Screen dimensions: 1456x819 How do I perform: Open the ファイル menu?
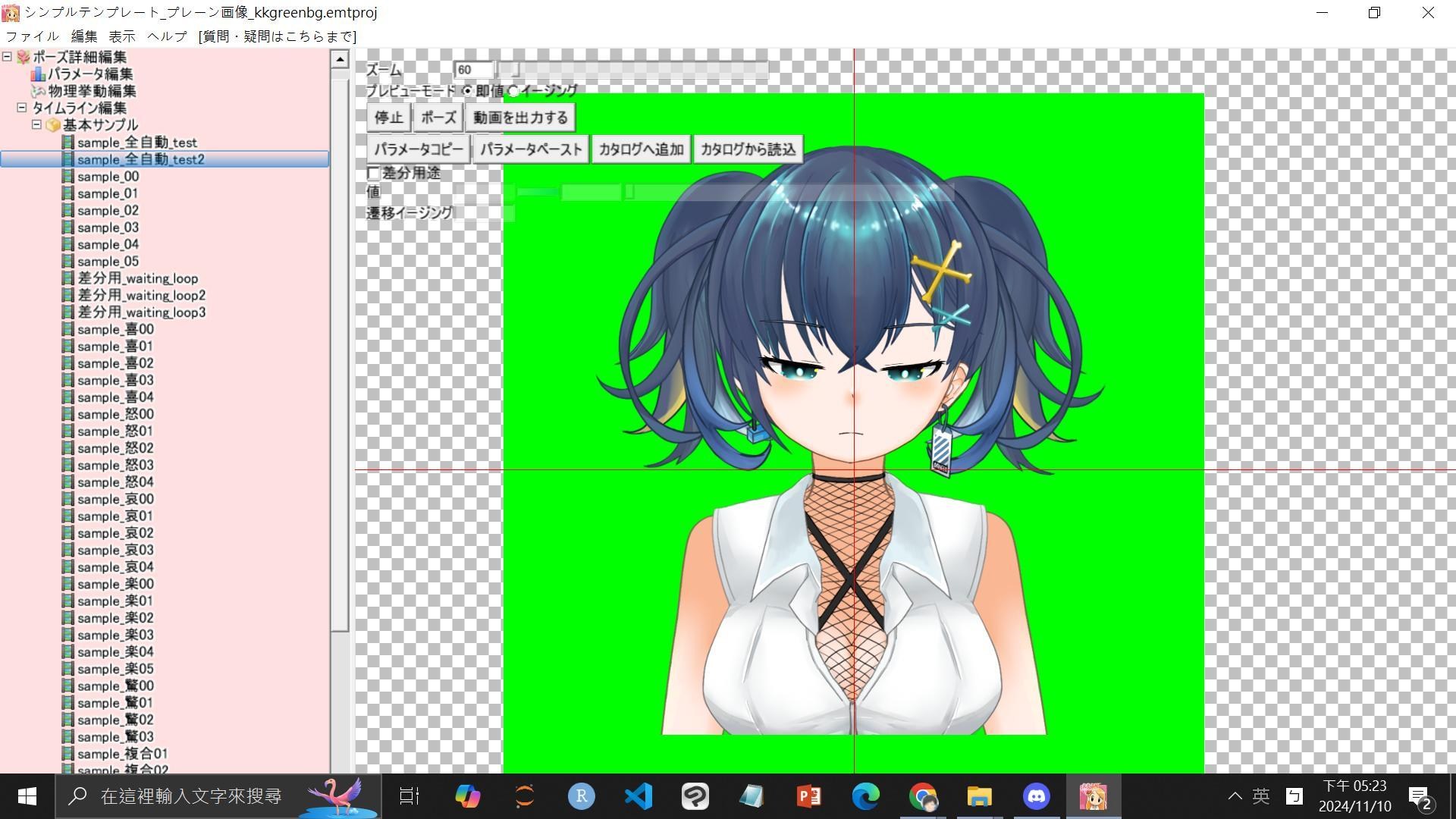tap(32, 36)
